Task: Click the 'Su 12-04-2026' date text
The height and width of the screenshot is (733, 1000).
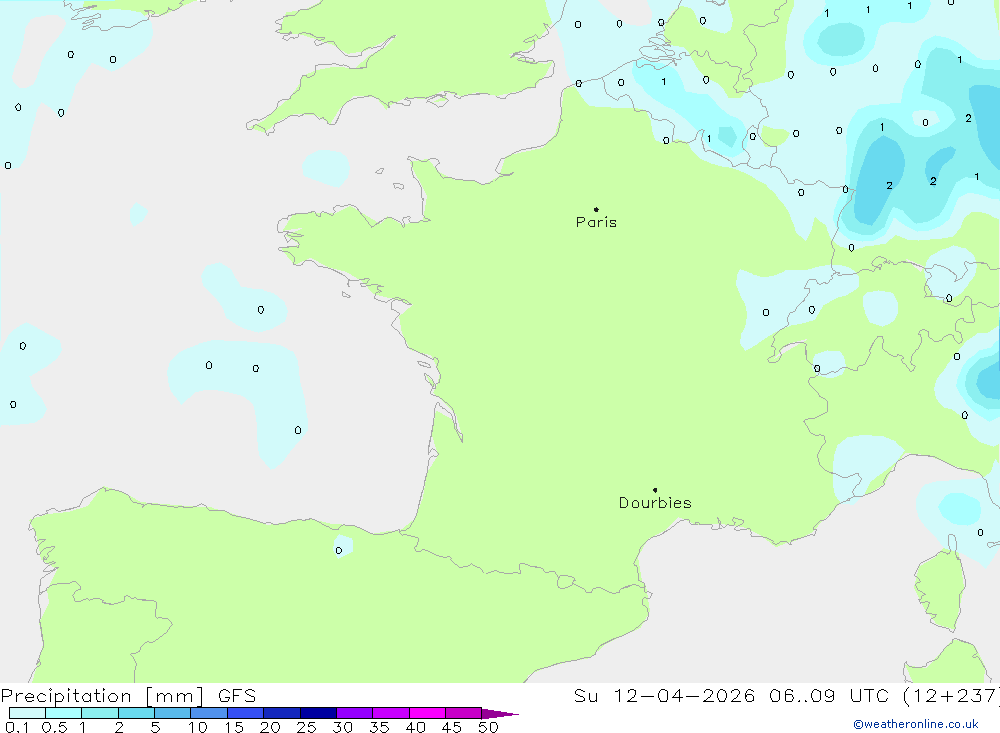Action: [665, 696]
